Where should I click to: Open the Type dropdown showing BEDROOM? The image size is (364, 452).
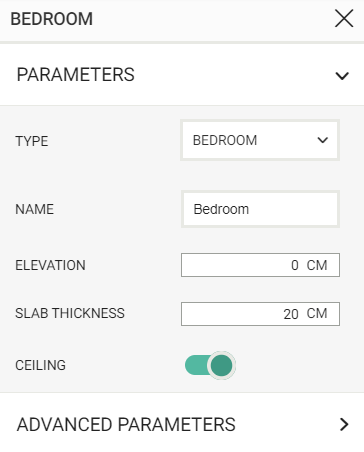click(260, 140)
